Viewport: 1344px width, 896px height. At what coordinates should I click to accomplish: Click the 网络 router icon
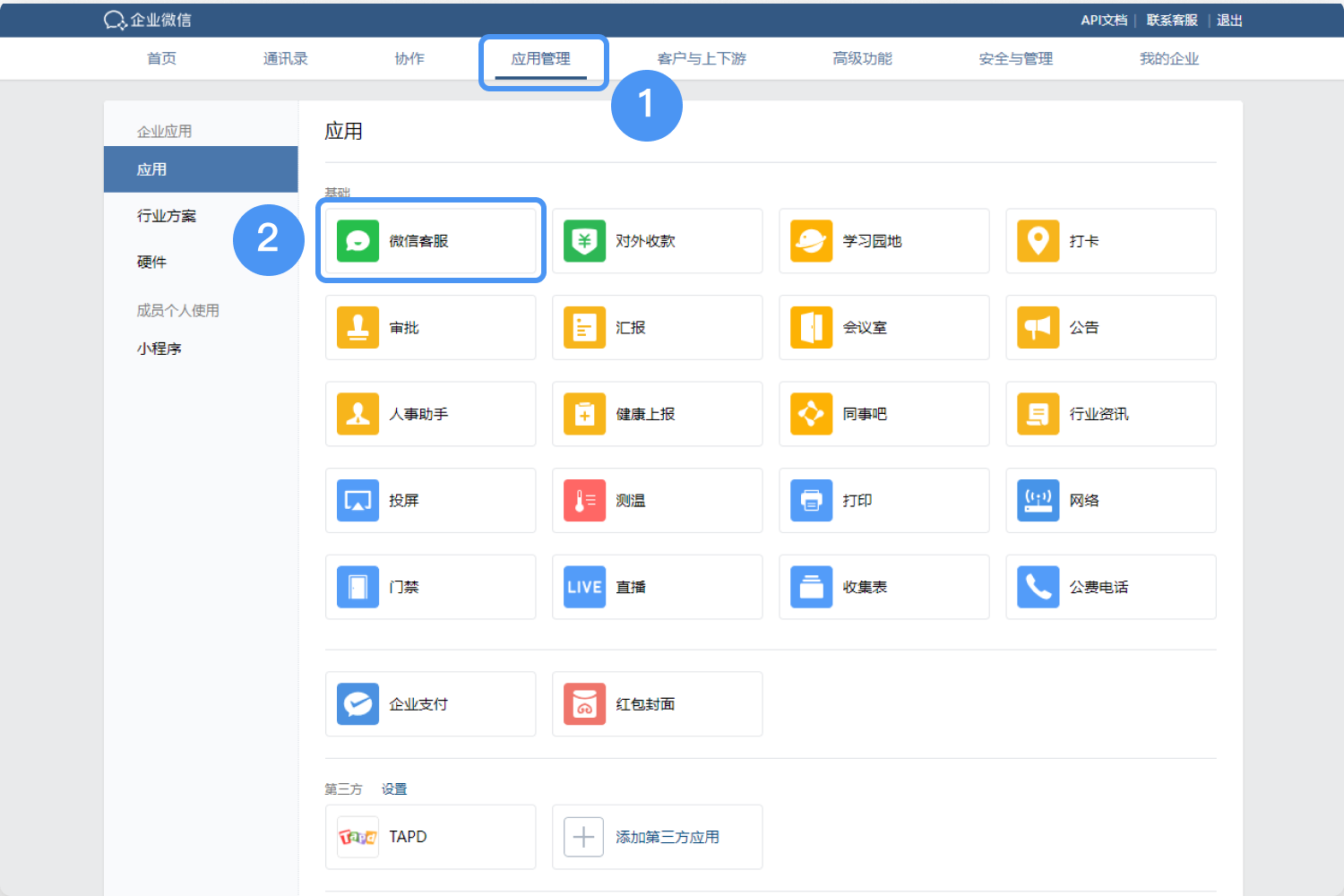1038,501
